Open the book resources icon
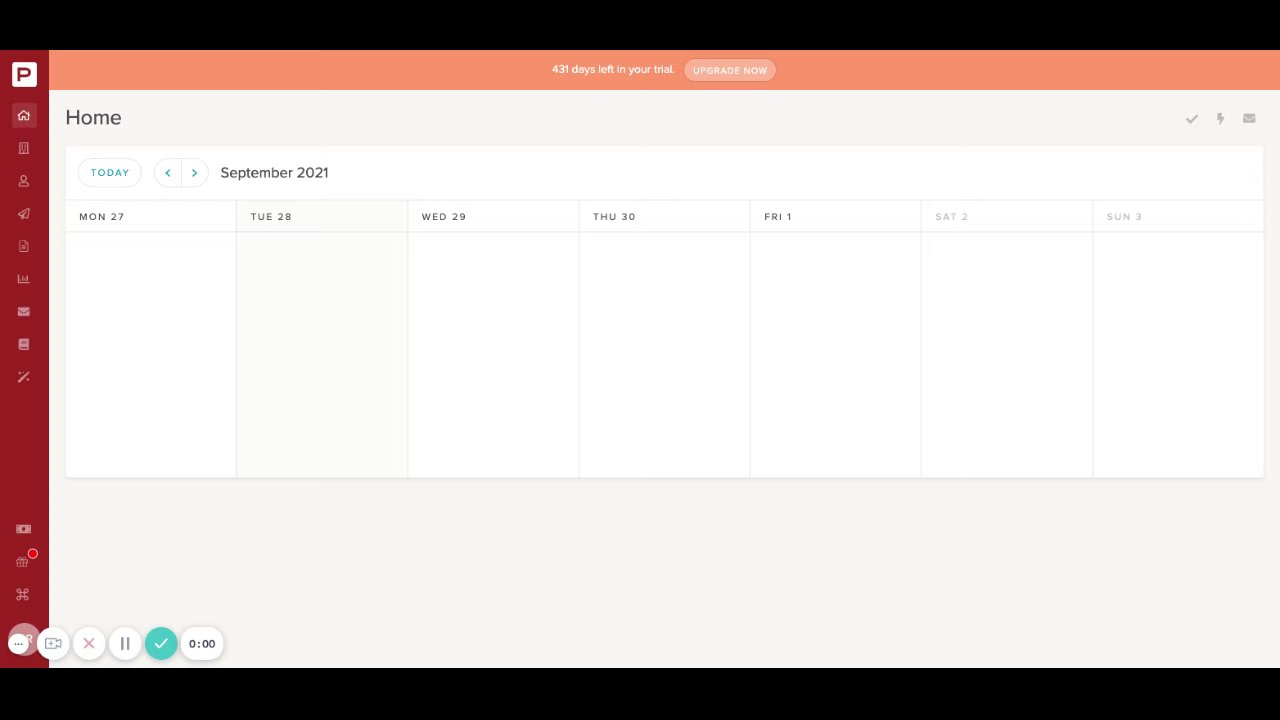The image size is (1280, 720). [24, 344]
